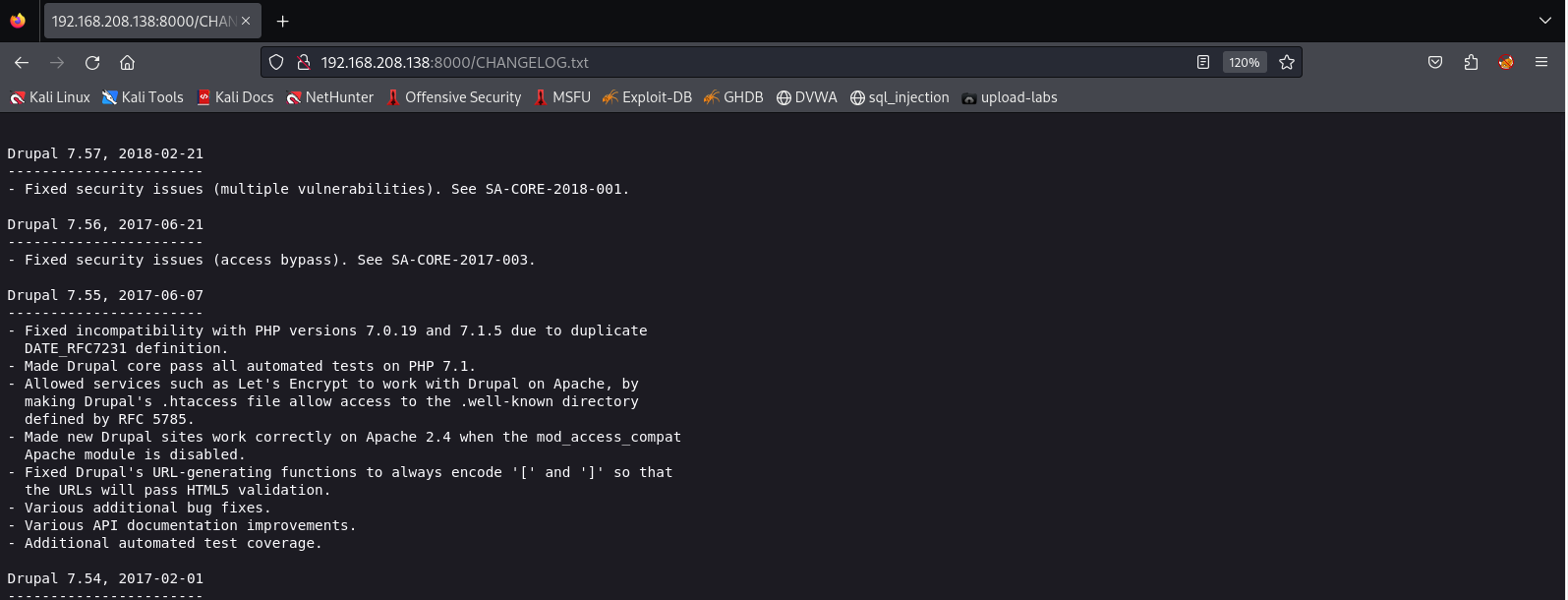This screenshot has height=600, width=1568.
Task: Open the tracking protection shield icon
Action: pos(276,62)
